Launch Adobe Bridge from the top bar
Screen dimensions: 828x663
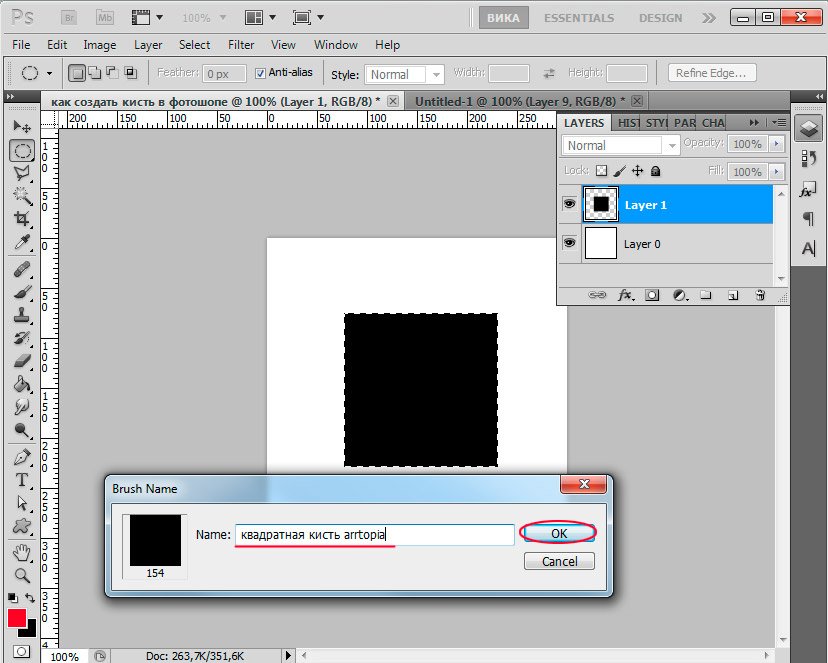[x=69, y=18]
